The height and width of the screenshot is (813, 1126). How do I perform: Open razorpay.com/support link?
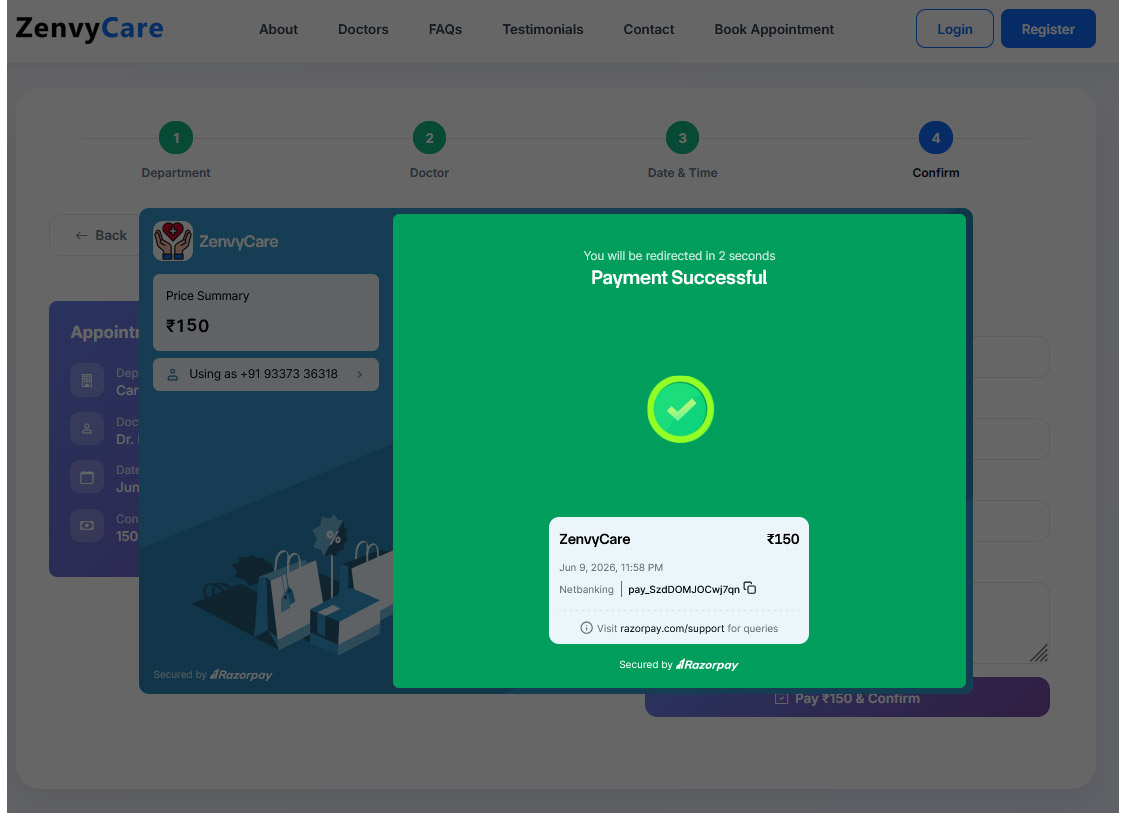(x=672, y=628)
